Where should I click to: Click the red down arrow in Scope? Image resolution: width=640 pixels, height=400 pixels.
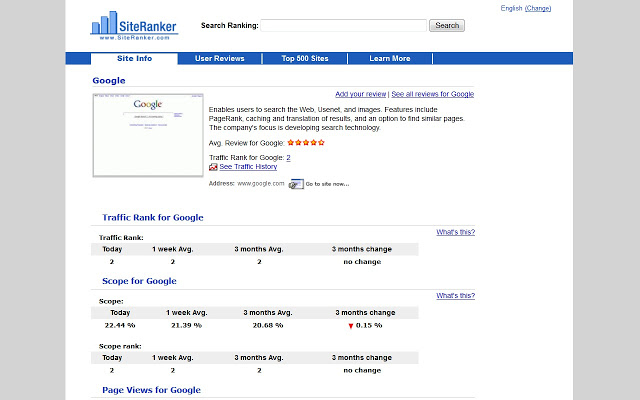(x=350, y=326)
